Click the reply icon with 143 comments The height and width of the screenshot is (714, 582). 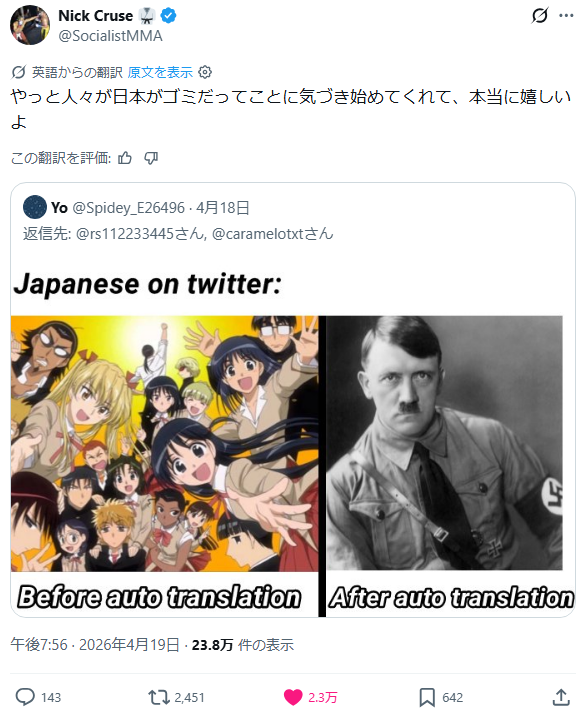25,697
